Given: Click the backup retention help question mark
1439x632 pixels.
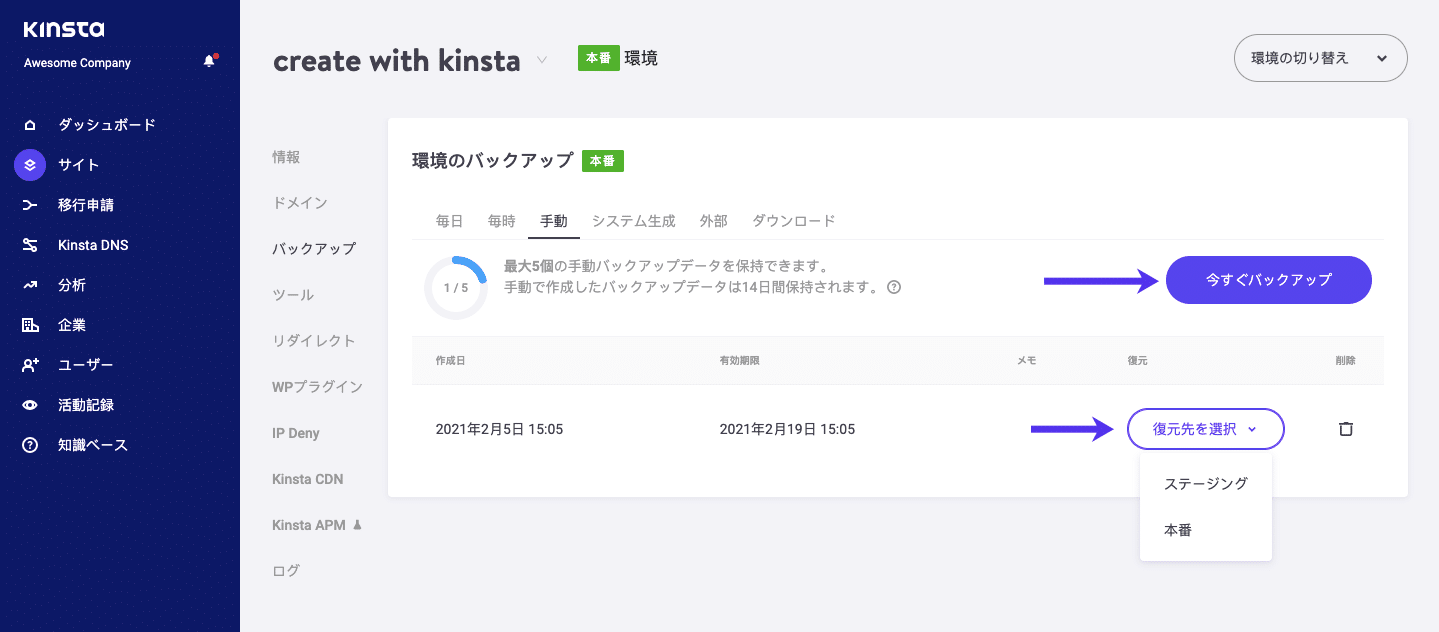Looking at the screenshot, I should 893,287.
